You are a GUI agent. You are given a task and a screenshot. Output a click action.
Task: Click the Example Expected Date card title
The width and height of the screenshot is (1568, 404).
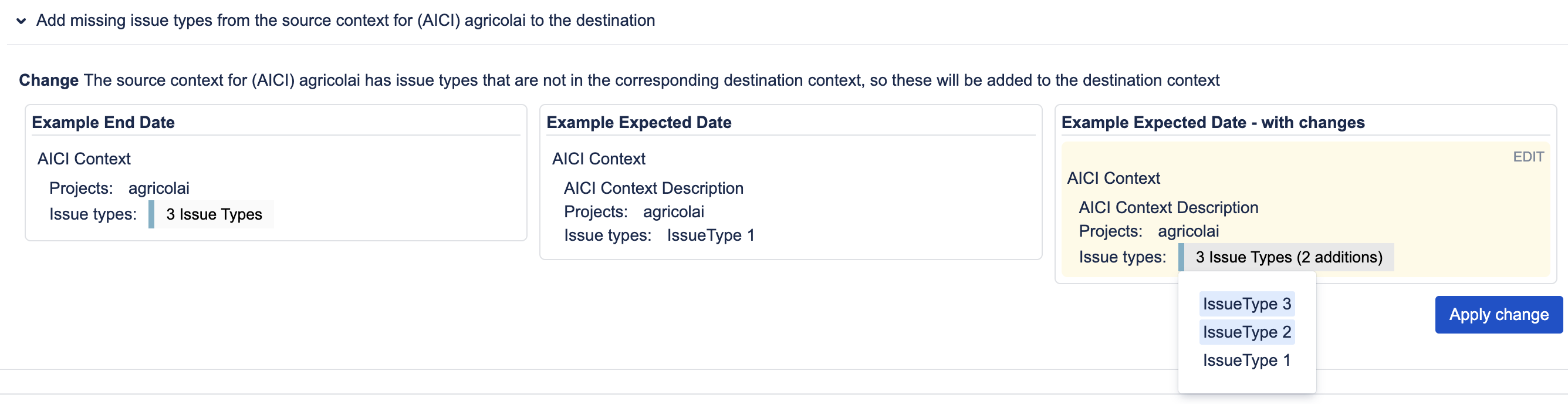(638, 123)
